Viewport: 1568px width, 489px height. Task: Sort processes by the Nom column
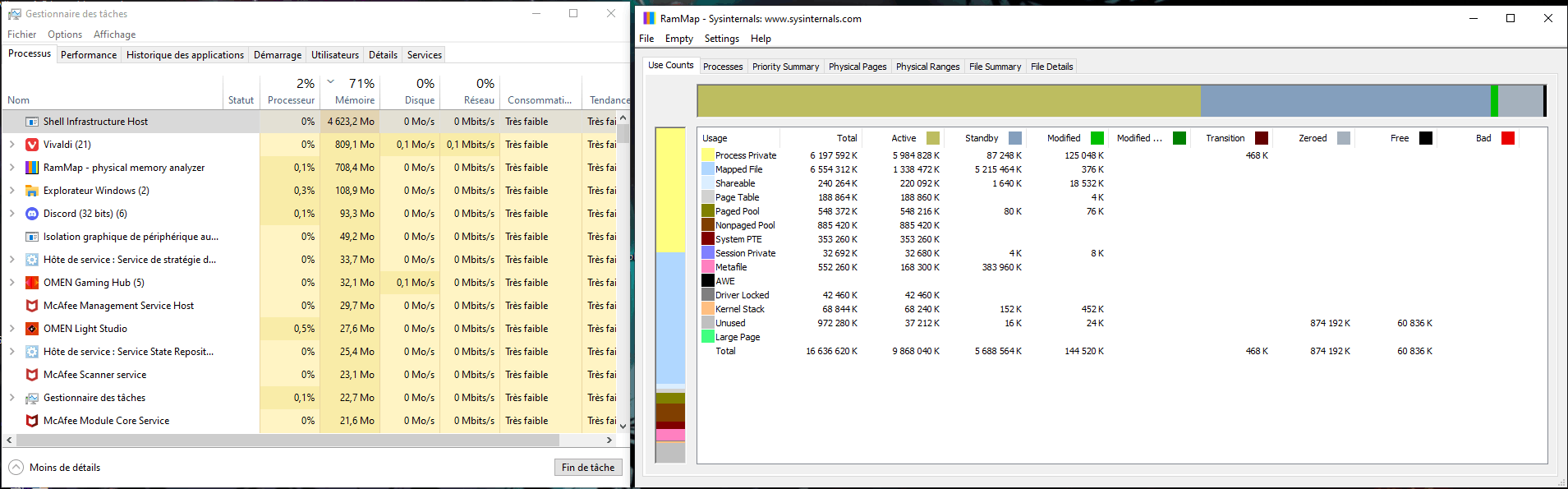coord(113,91)
